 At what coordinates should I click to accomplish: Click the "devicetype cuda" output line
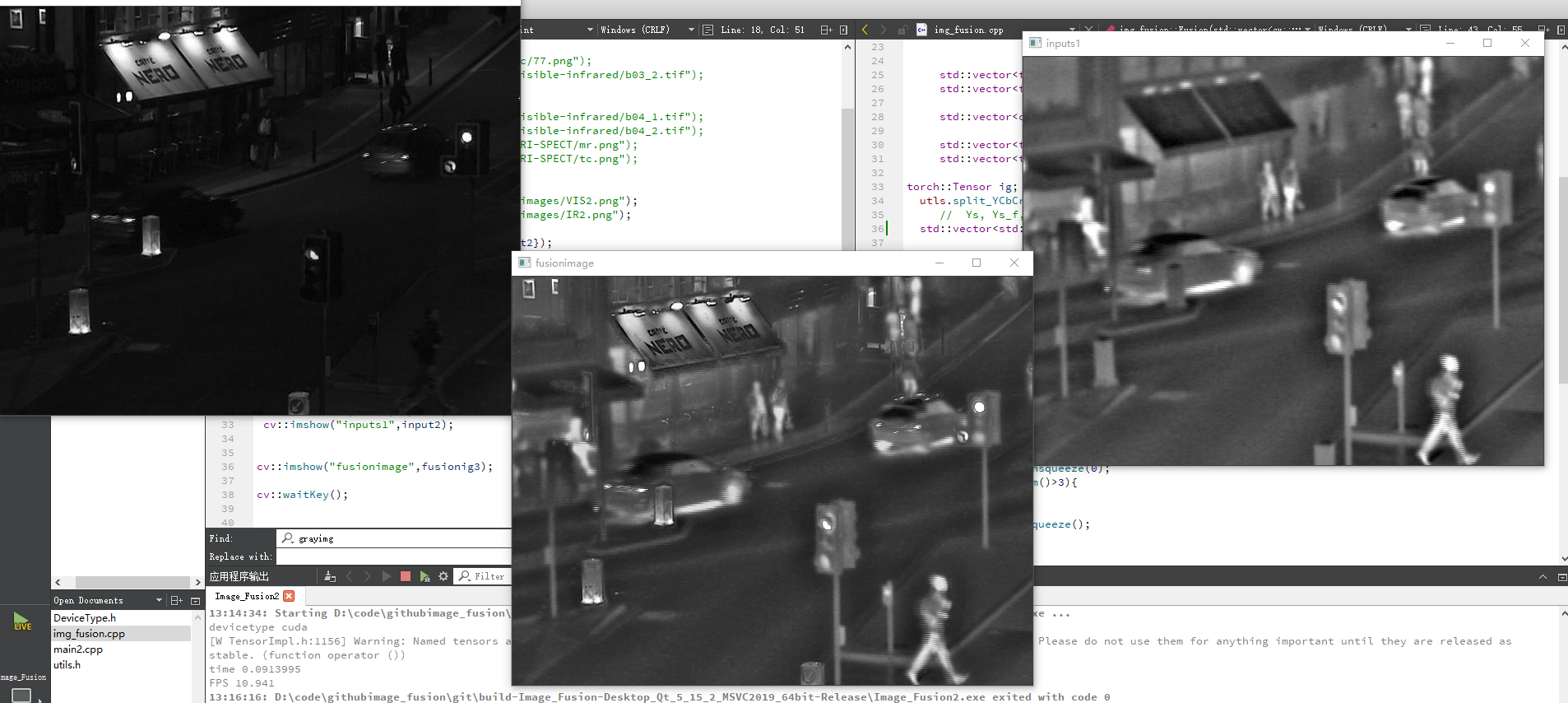[258, 627]
